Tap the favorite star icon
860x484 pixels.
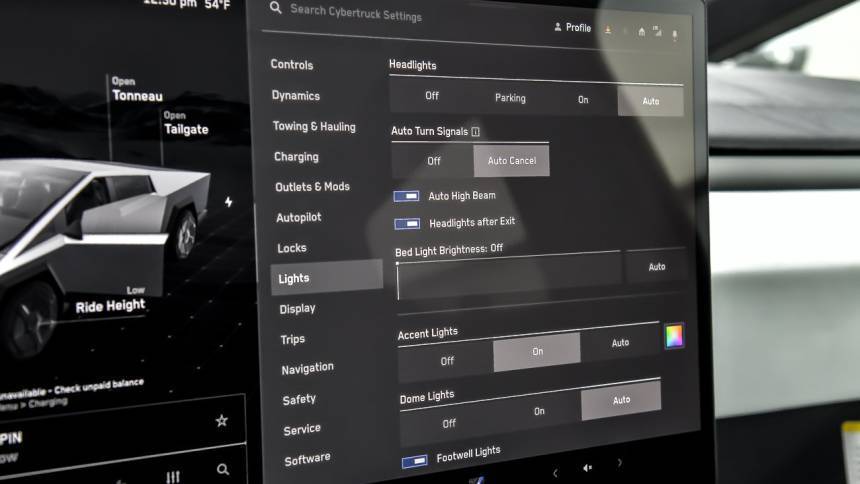coord(222,421)
